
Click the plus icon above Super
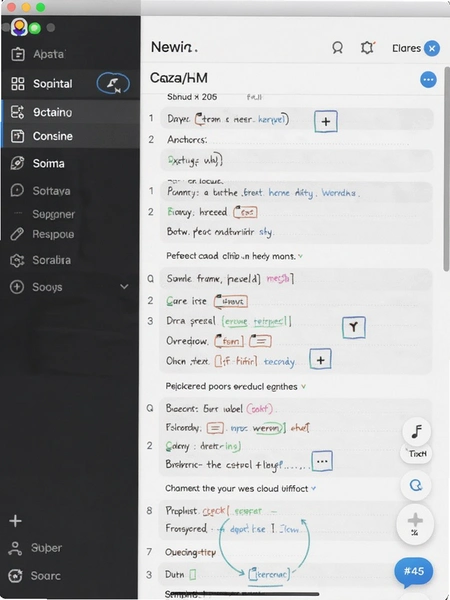[x=15, y=521]
